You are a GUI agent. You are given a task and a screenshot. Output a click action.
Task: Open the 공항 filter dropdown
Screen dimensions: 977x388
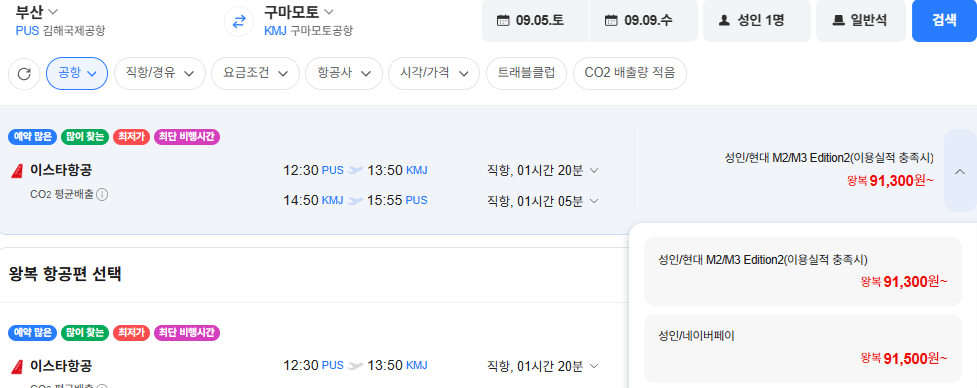click(77, 73)
